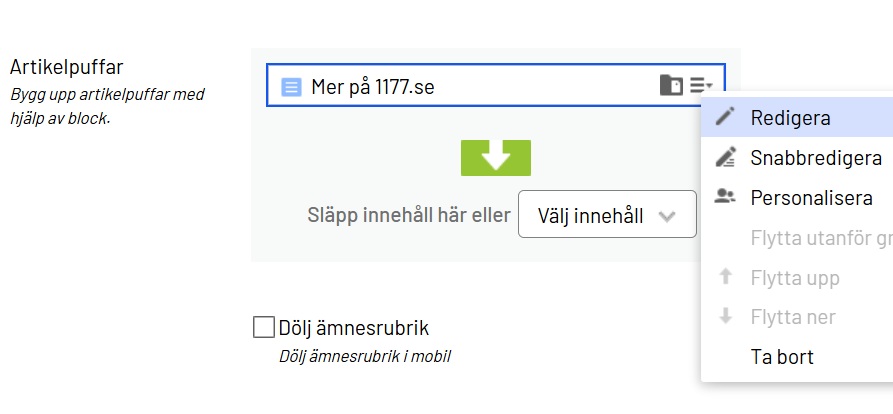The image size is (893, 414).
Task: Choose the Flytta upp menu label
Action: coord(795,278)
